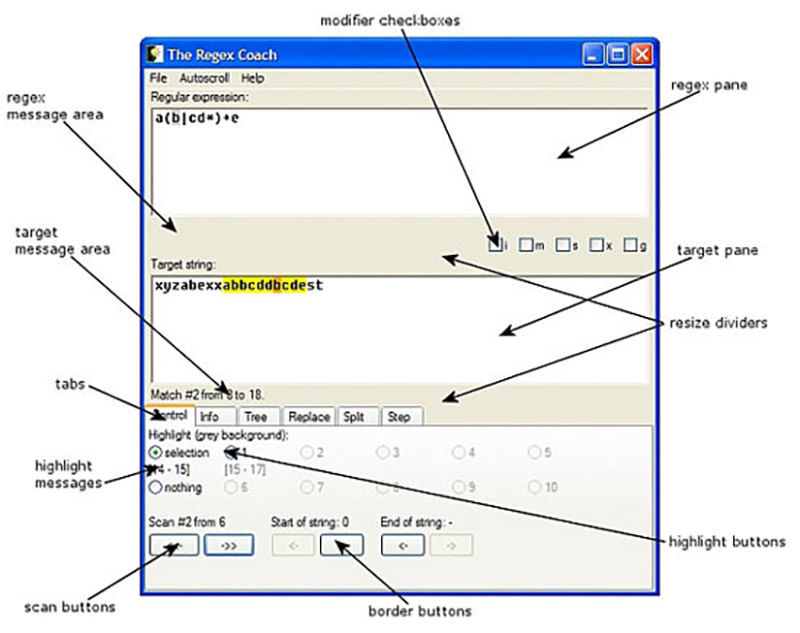
Task: Click the Regex Coach title bar icon
Action: pyautogui.click(x=155, y=54)
